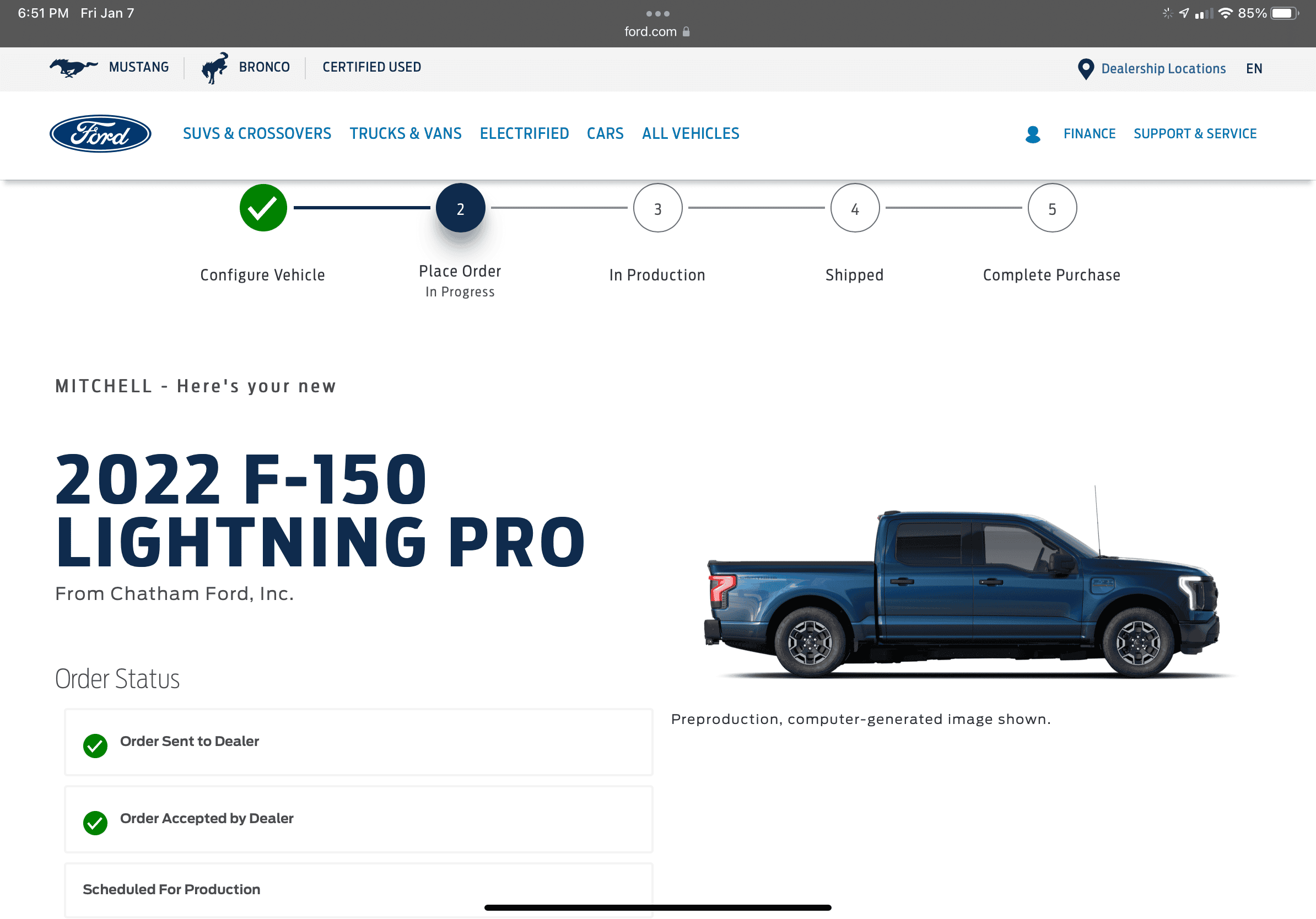This screenshot has width=1316, height=919.
Task: Click the user account profile icon
Action: 1032,134
